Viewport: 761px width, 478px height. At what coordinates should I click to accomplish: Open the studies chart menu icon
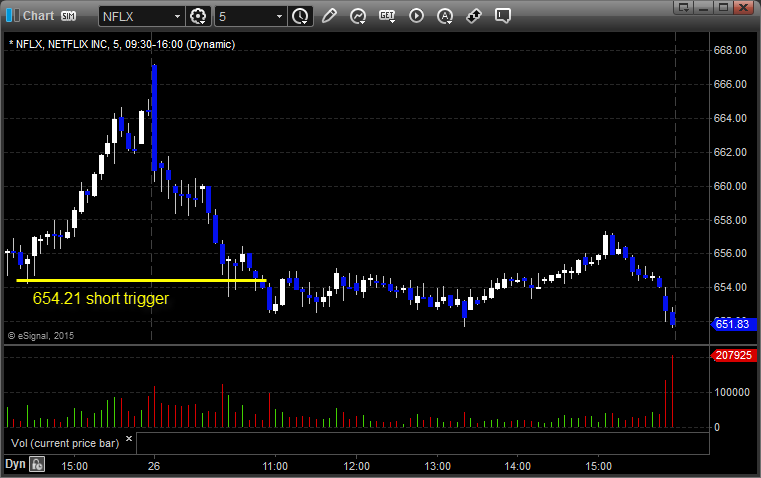358,16
